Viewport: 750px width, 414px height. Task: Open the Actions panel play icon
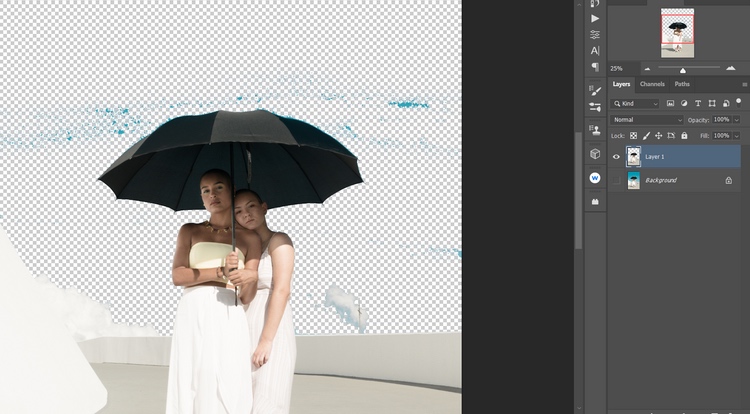pyautogui.click(x=595, y=18)
